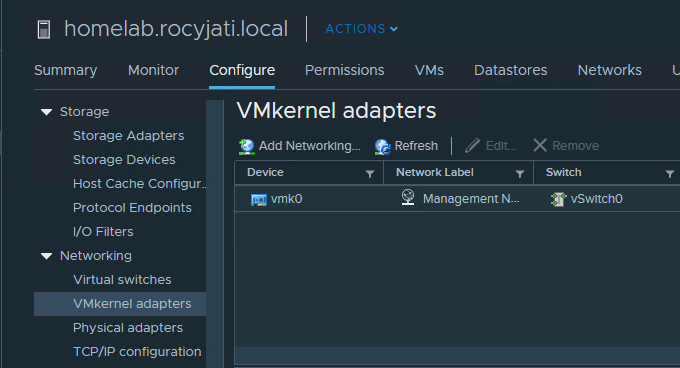Select Networking in the sidebar
This screenshot has height=368, width=680.
96,256
